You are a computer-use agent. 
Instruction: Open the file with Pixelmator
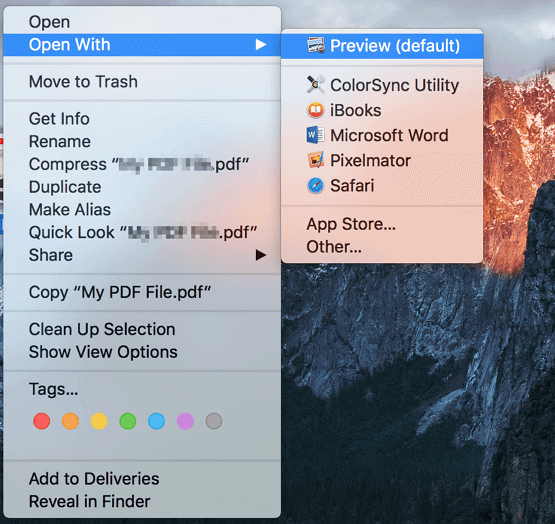382,160
